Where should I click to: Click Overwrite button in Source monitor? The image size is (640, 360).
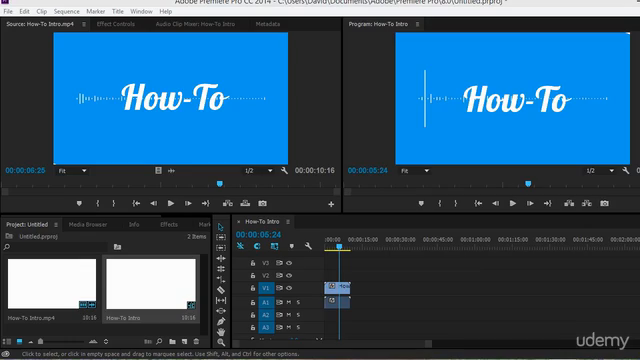[x=245, y=203]
